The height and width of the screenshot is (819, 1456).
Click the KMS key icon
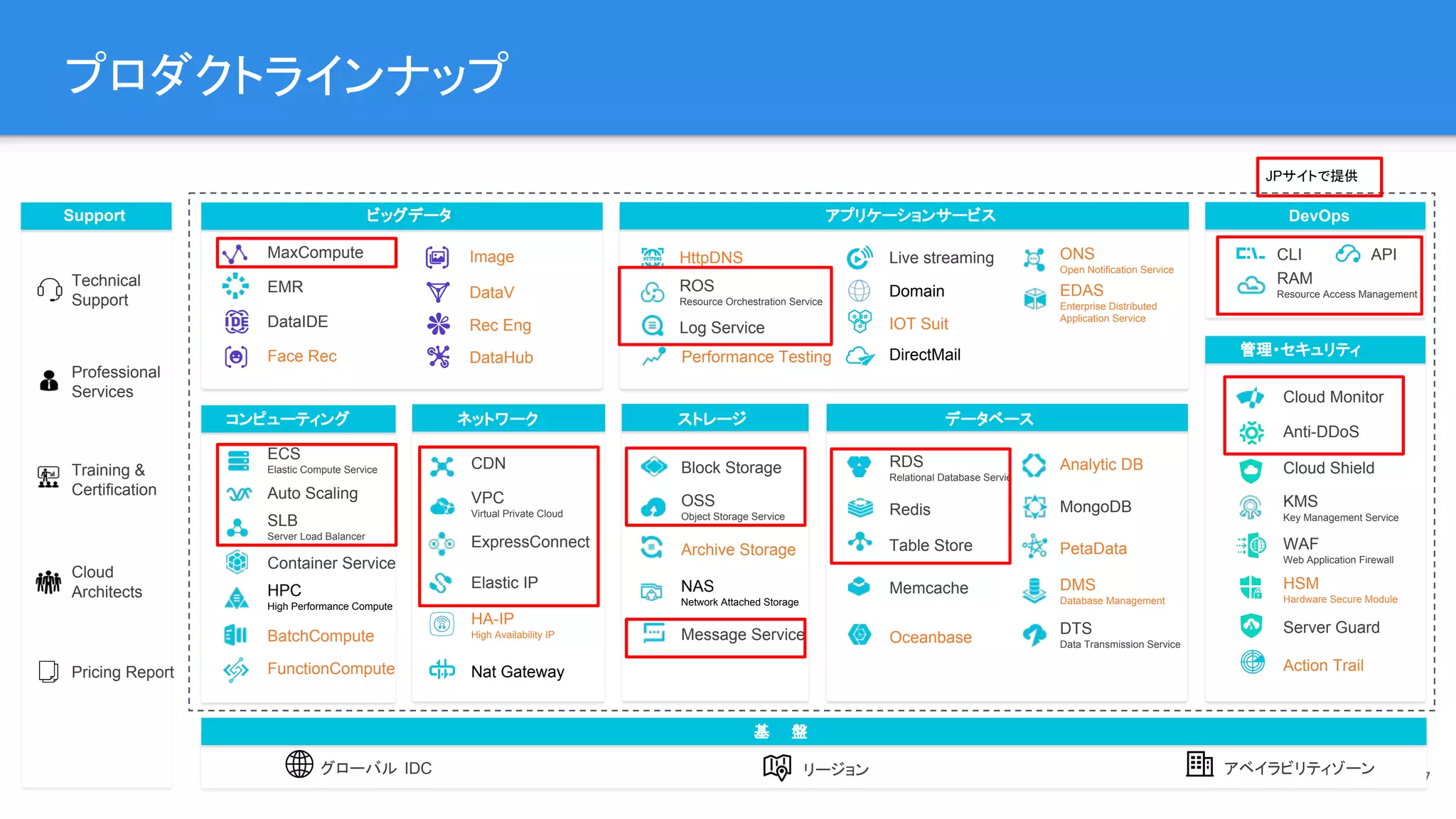tap(1251, 508)
